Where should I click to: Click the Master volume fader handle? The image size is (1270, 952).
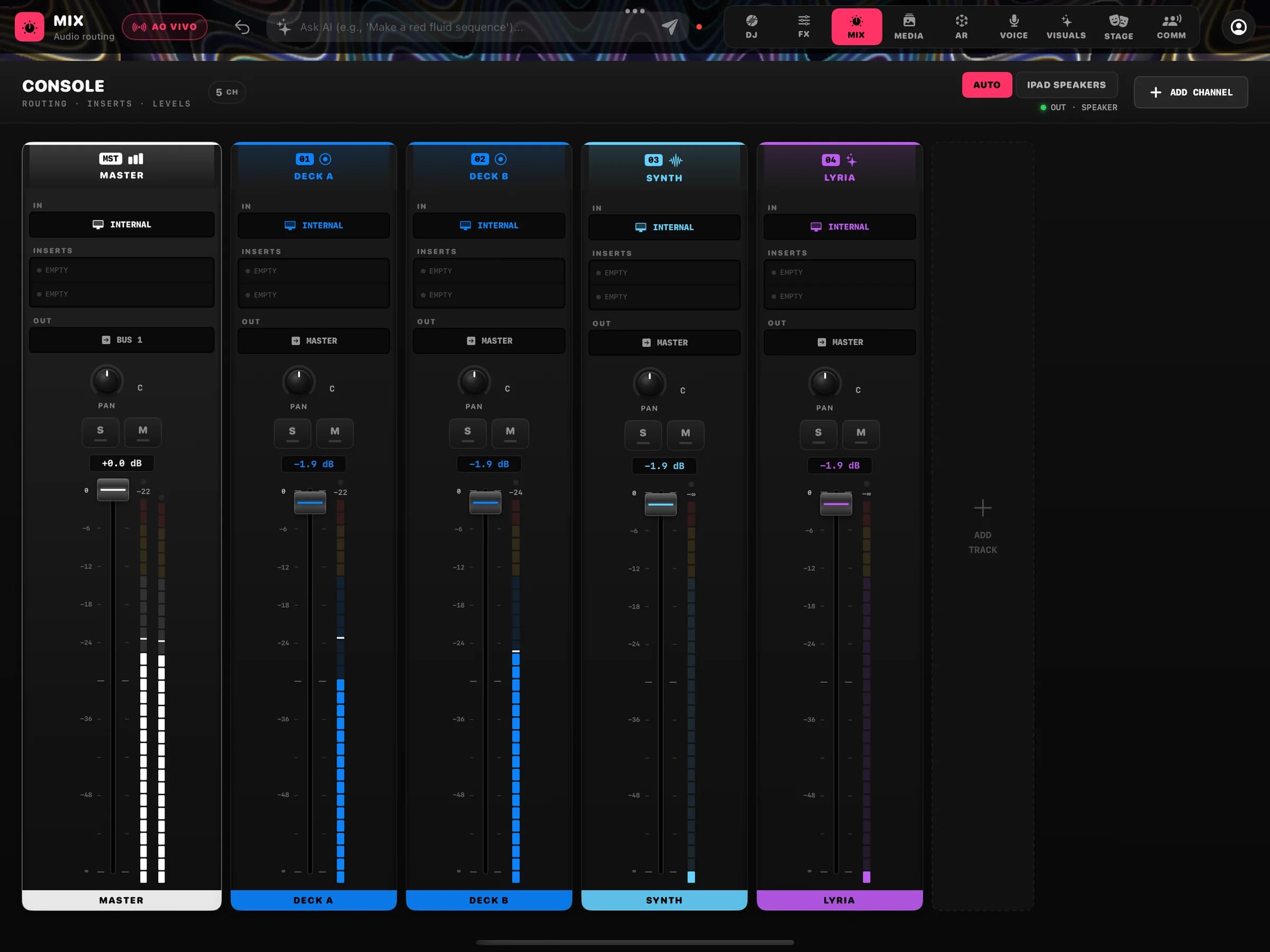[x=113, y=489]
